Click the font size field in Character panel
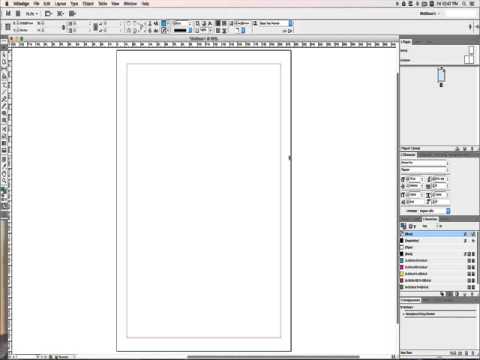This screenshot has width=480, height=360. (414, 179)
